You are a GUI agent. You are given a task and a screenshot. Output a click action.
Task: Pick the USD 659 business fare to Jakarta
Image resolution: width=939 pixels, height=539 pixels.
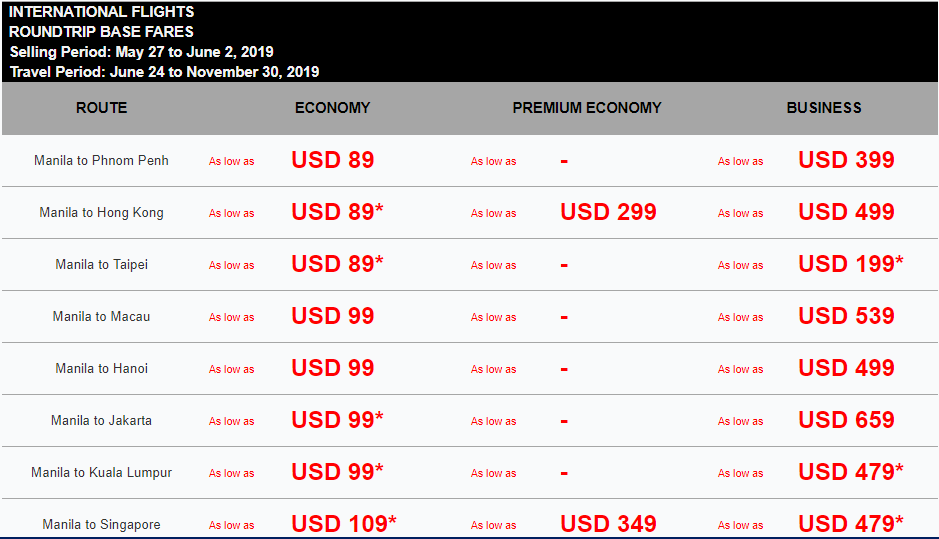846,420
